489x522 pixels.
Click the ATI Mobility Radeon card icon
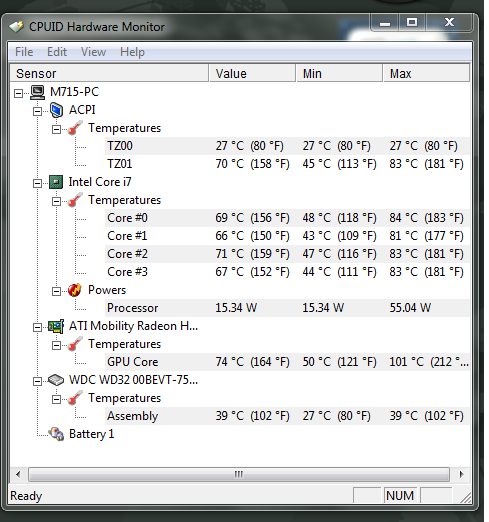(x=56, y=326)
